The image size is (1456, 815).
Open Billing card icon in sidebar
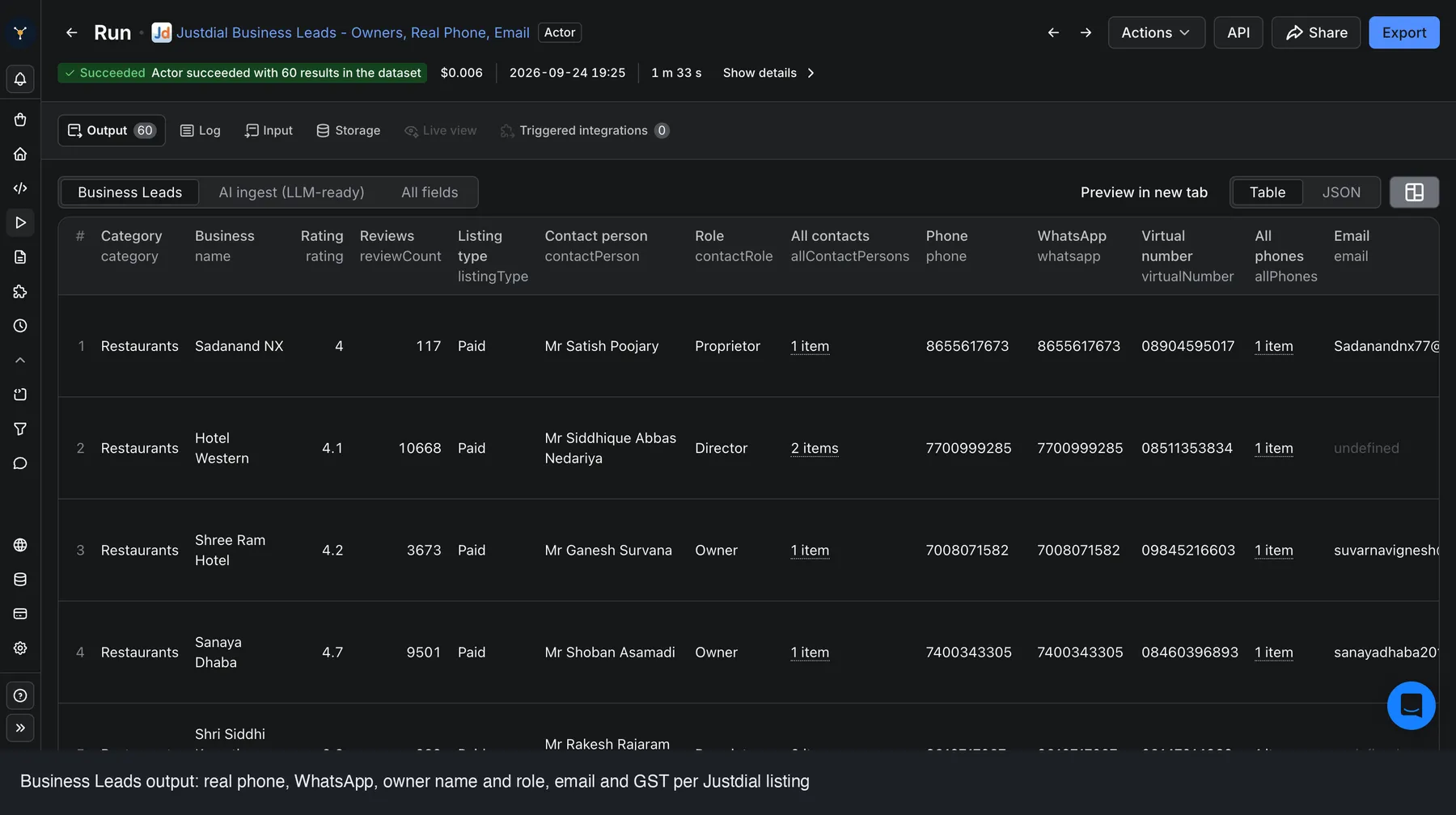click(x=20, y=614)
